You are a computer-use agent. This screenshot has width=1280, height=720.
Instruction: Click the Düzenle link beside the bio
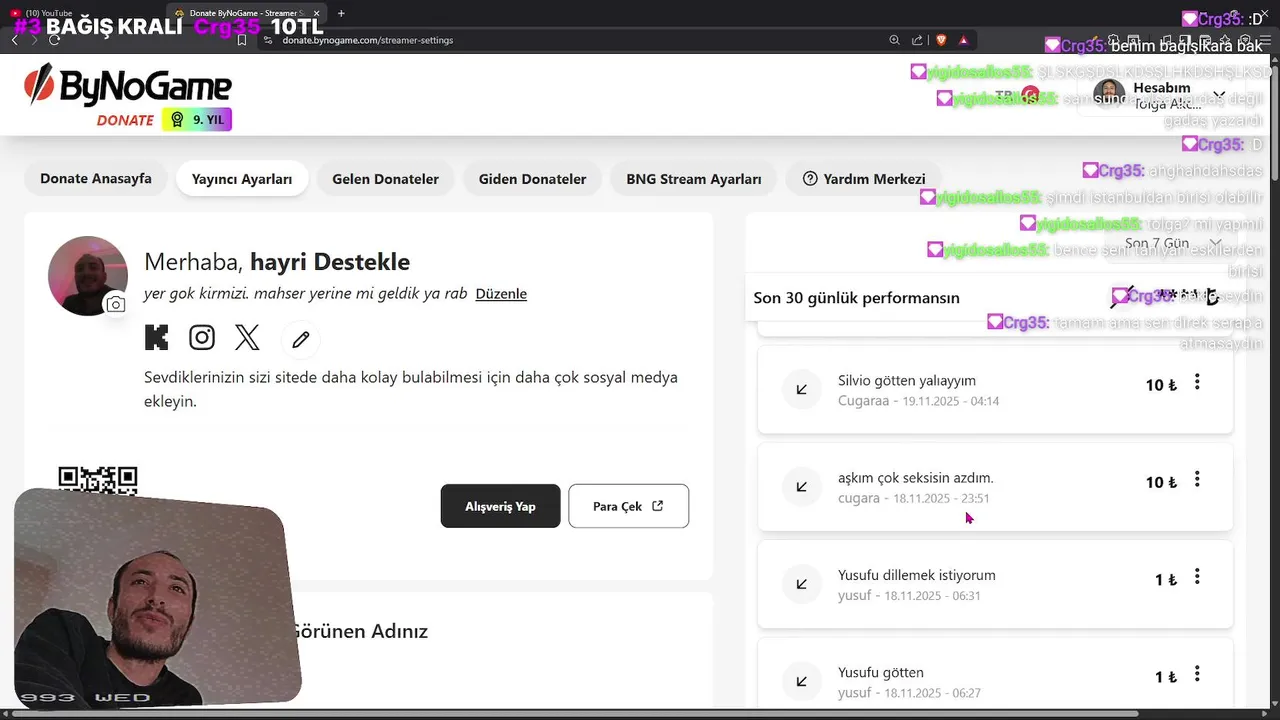[501, 294]
